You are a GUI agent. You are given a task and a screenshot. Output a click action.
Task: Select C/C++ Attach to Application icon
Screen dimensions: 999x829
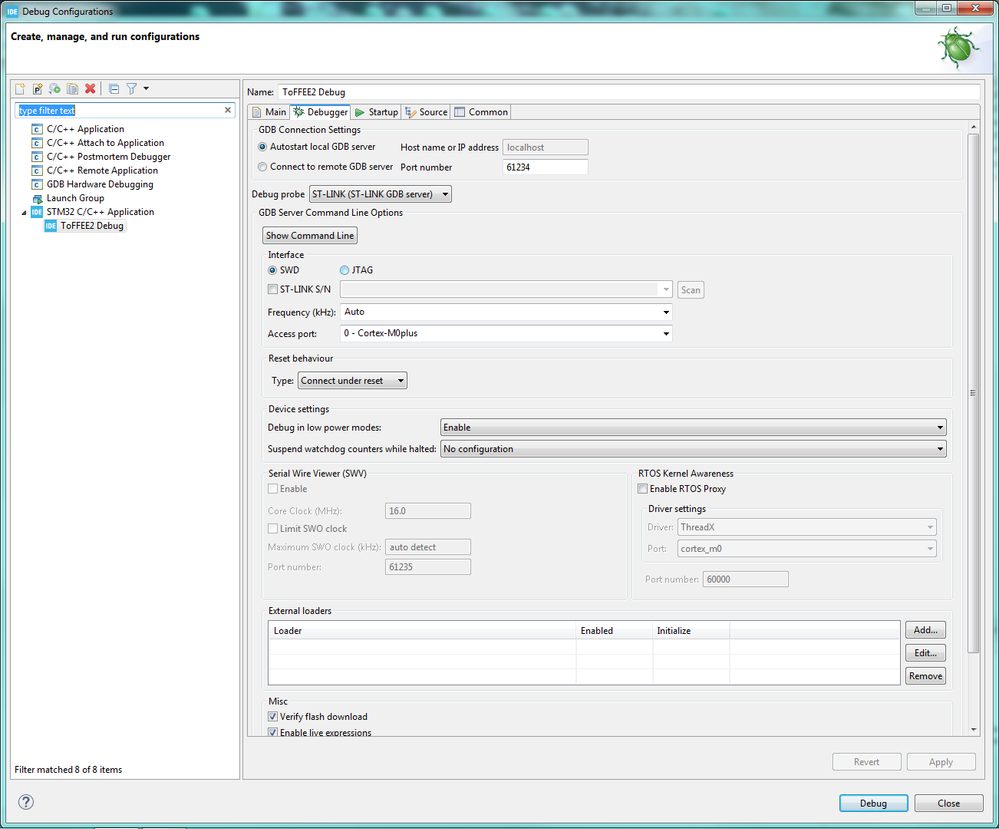click(x=37, y=143)
